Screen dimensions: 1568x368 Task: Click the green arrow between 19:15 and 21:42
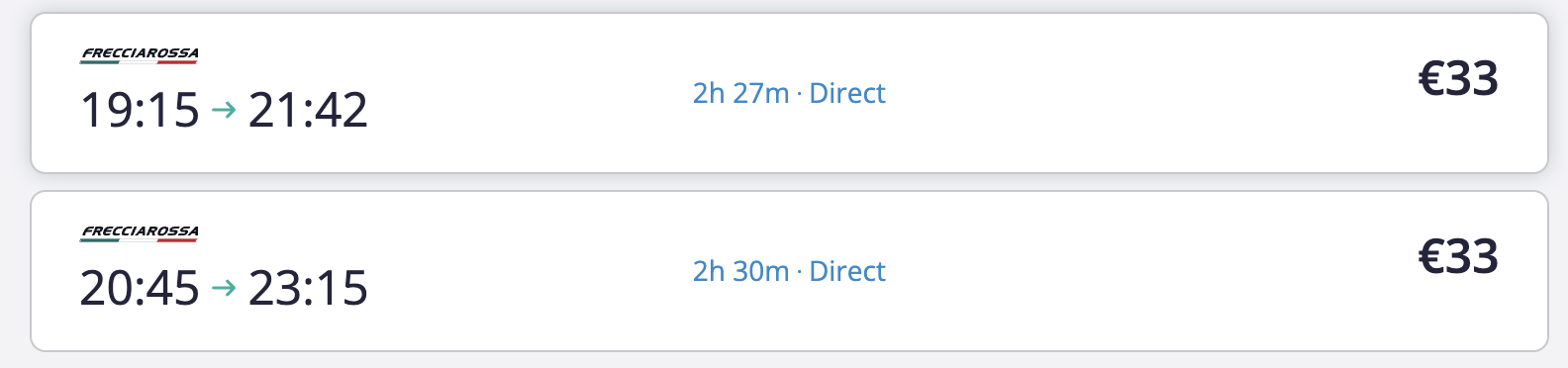click(224, 110)
